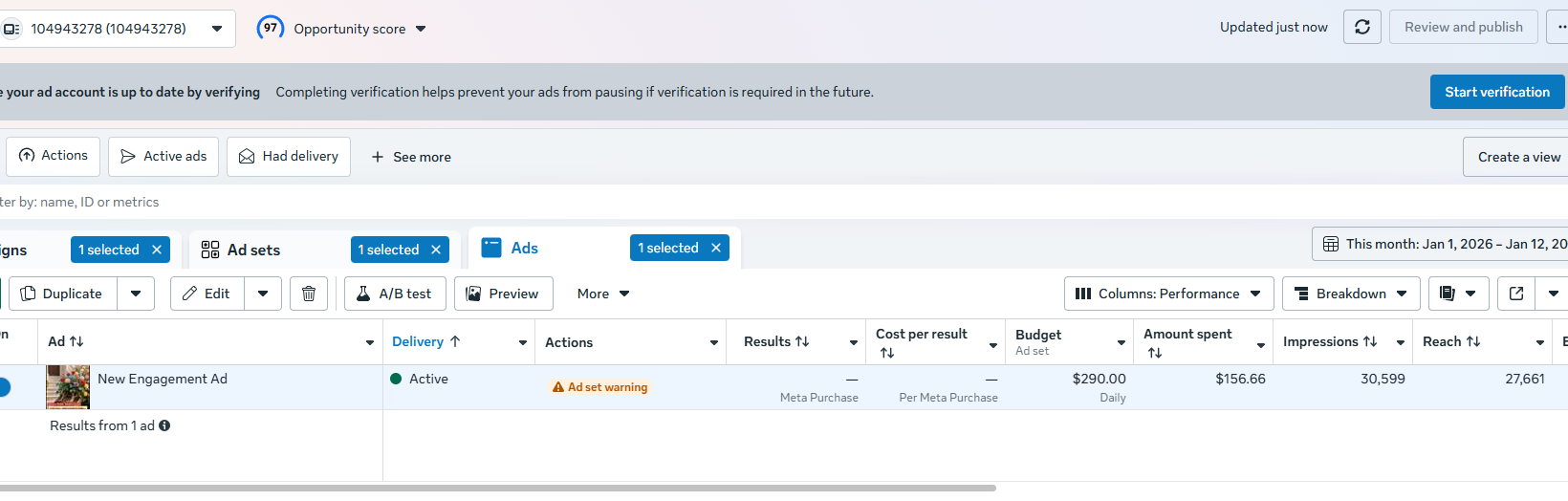This screenshot has height=501, width=1568.
Task: Click the A/B test button
Action: (393, 294)
